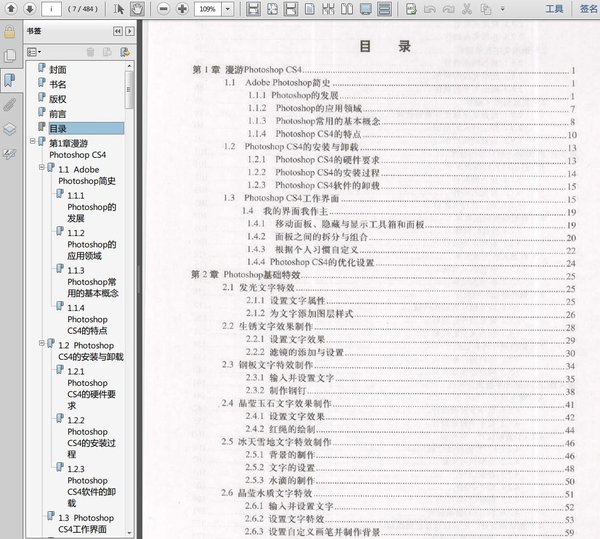Open the signatures pen sidebar panel
This screenshot has height=539, width=600.
10,154
